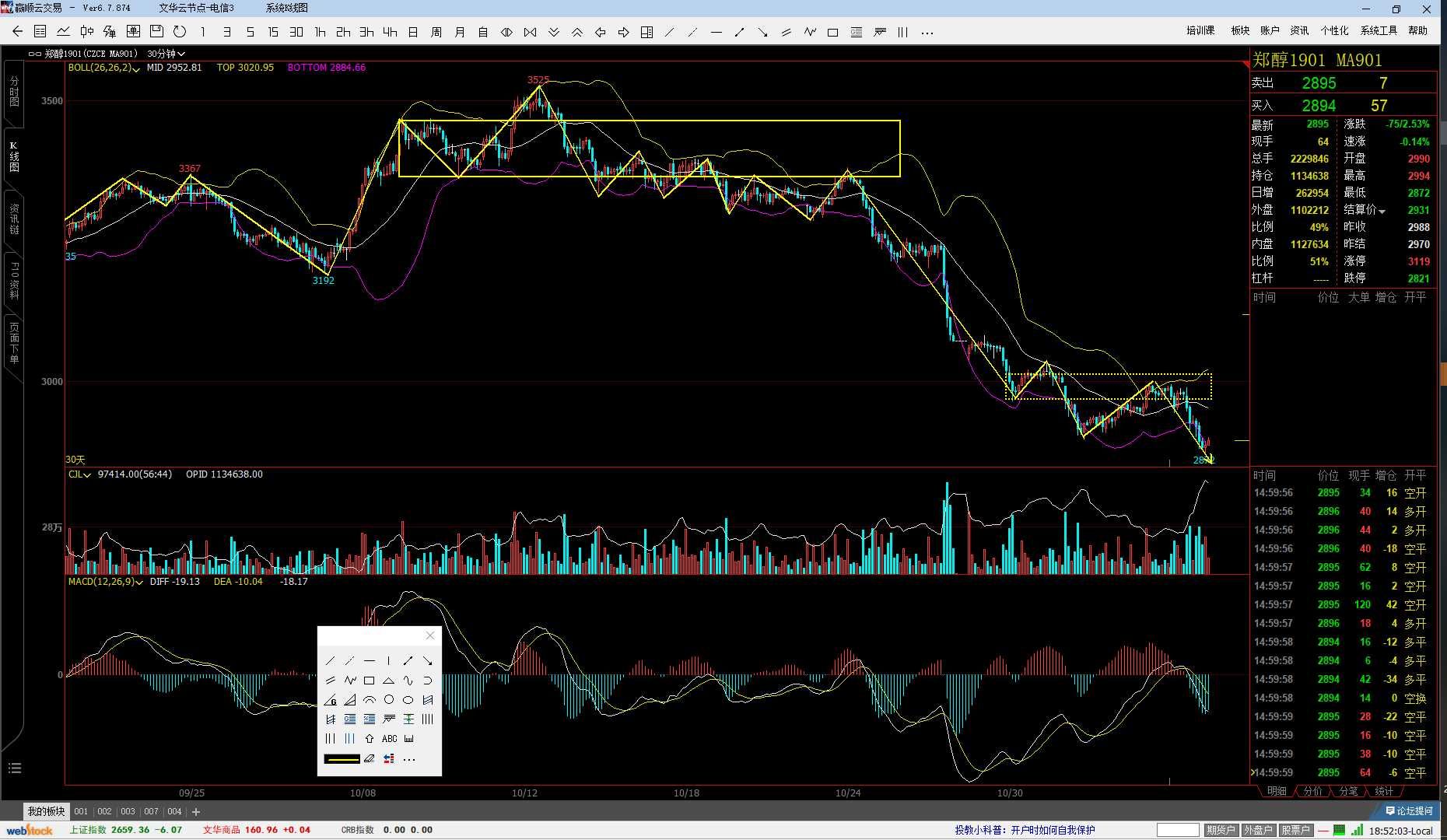Click the refresh circular arrow icon
The image size is (1447, 840).
[180, 32]
